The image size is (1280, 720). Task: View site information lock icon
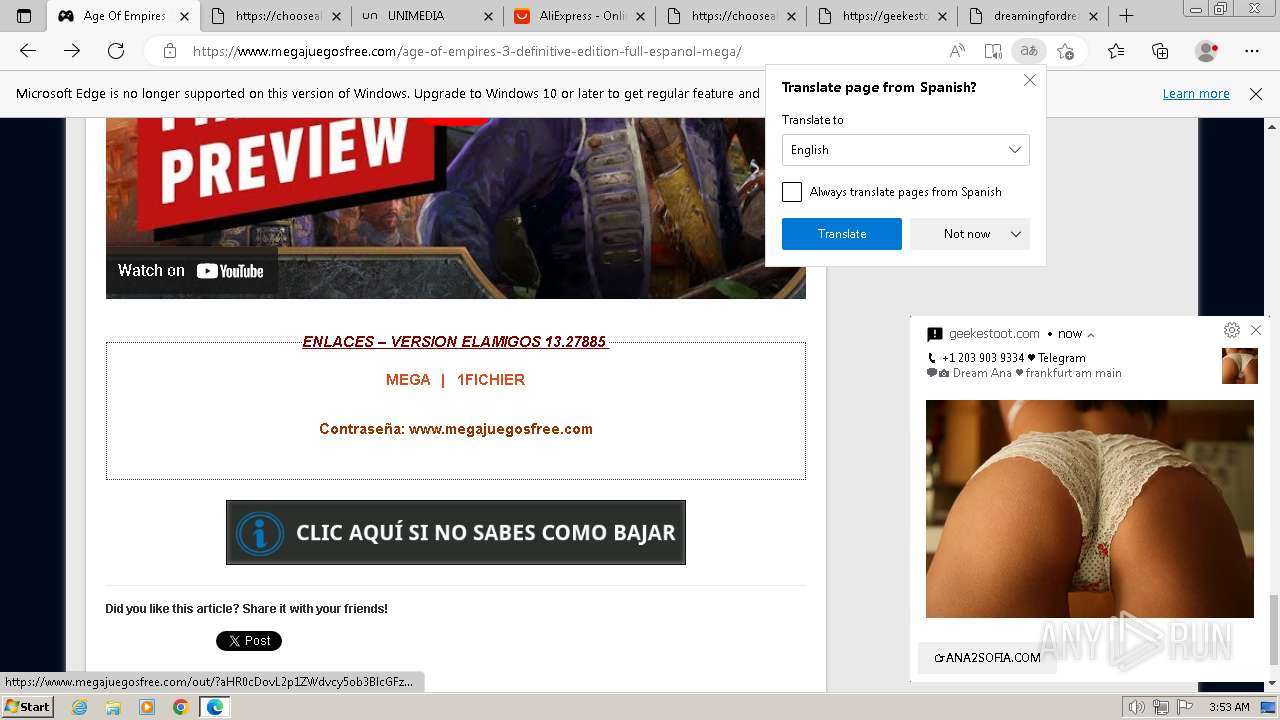170,51
